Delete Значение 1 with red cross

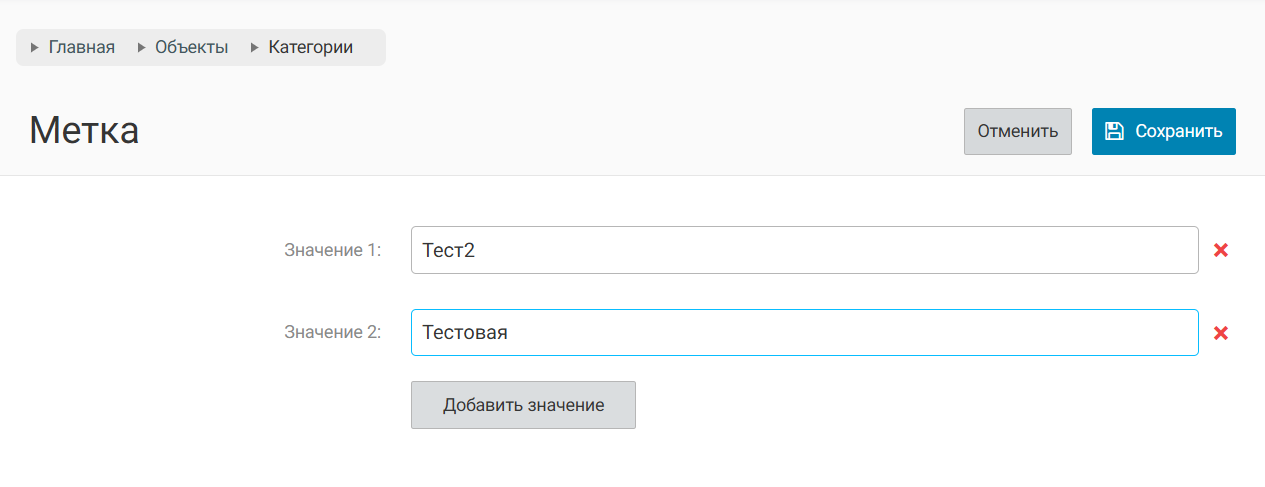coord(1220,250)
